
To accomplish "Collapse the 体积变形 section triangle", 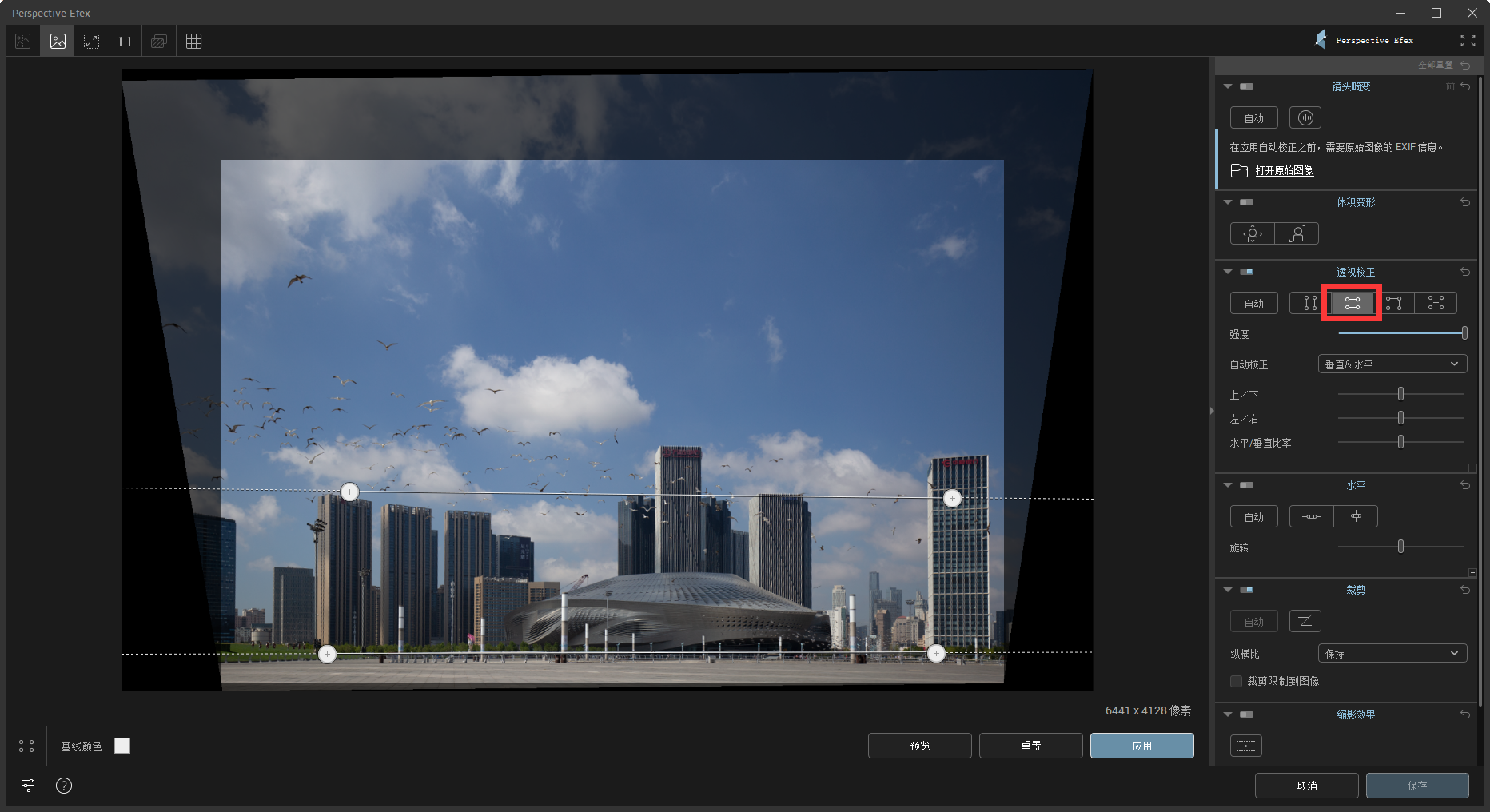I will coord(1228,202).
